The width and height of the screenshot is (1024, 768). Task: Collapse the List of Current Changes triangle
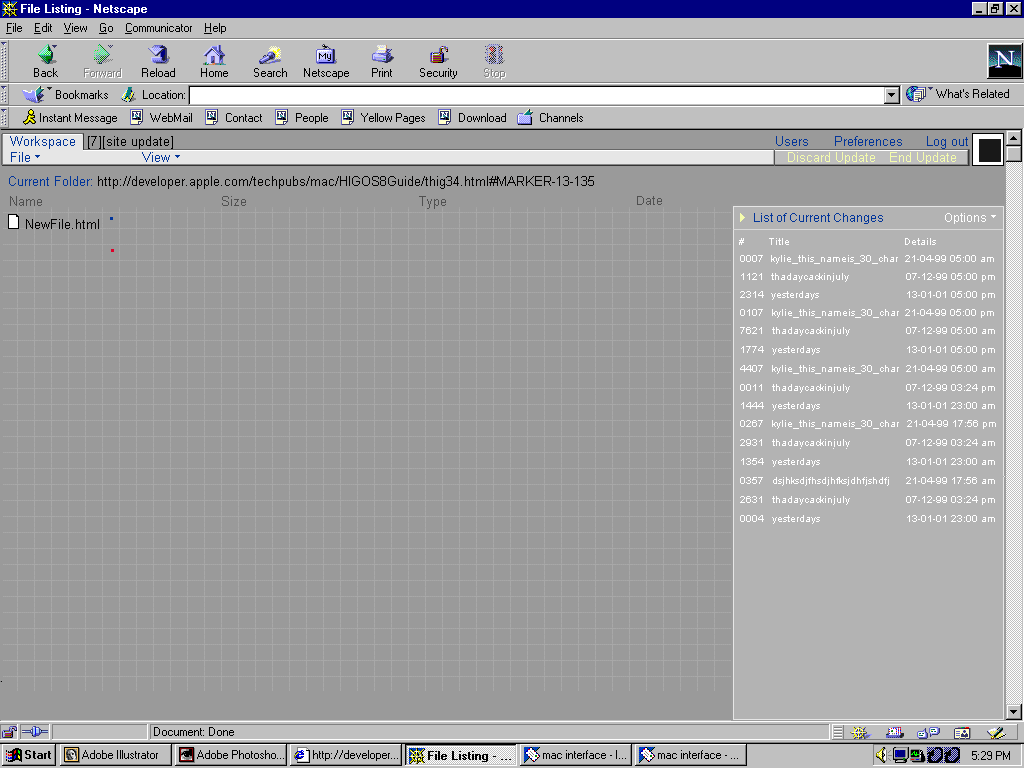coord(742,218)
